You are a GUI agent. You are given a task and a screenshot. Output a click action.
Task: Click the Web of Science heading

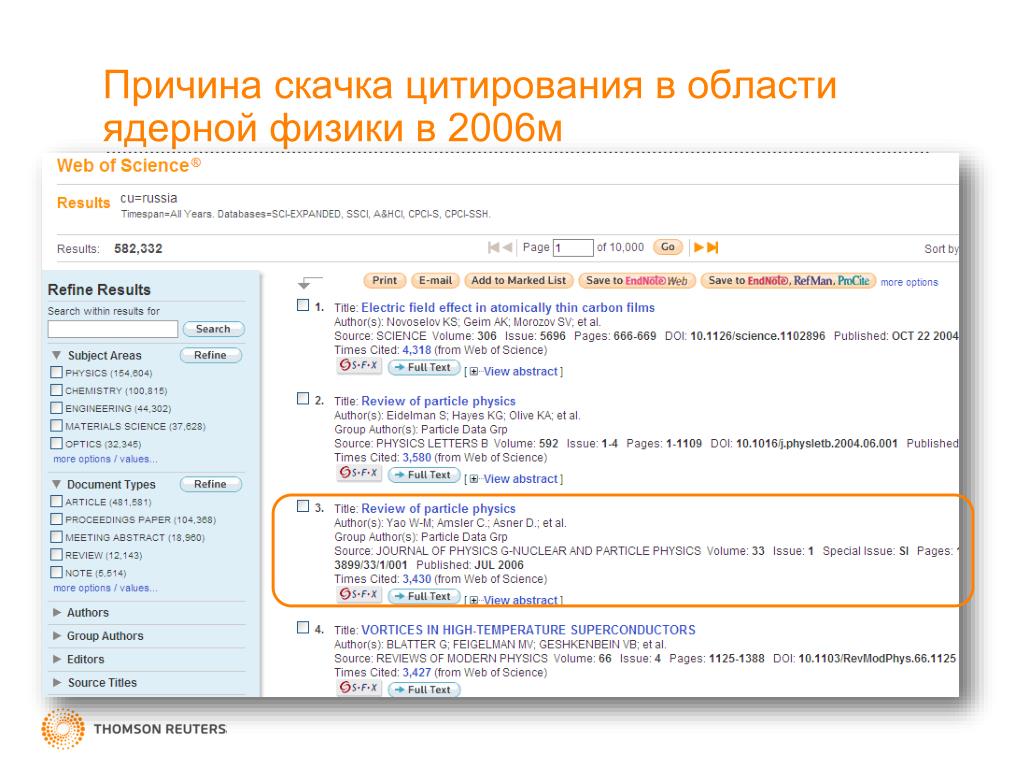pyautogui.click(x=129, y=166)
